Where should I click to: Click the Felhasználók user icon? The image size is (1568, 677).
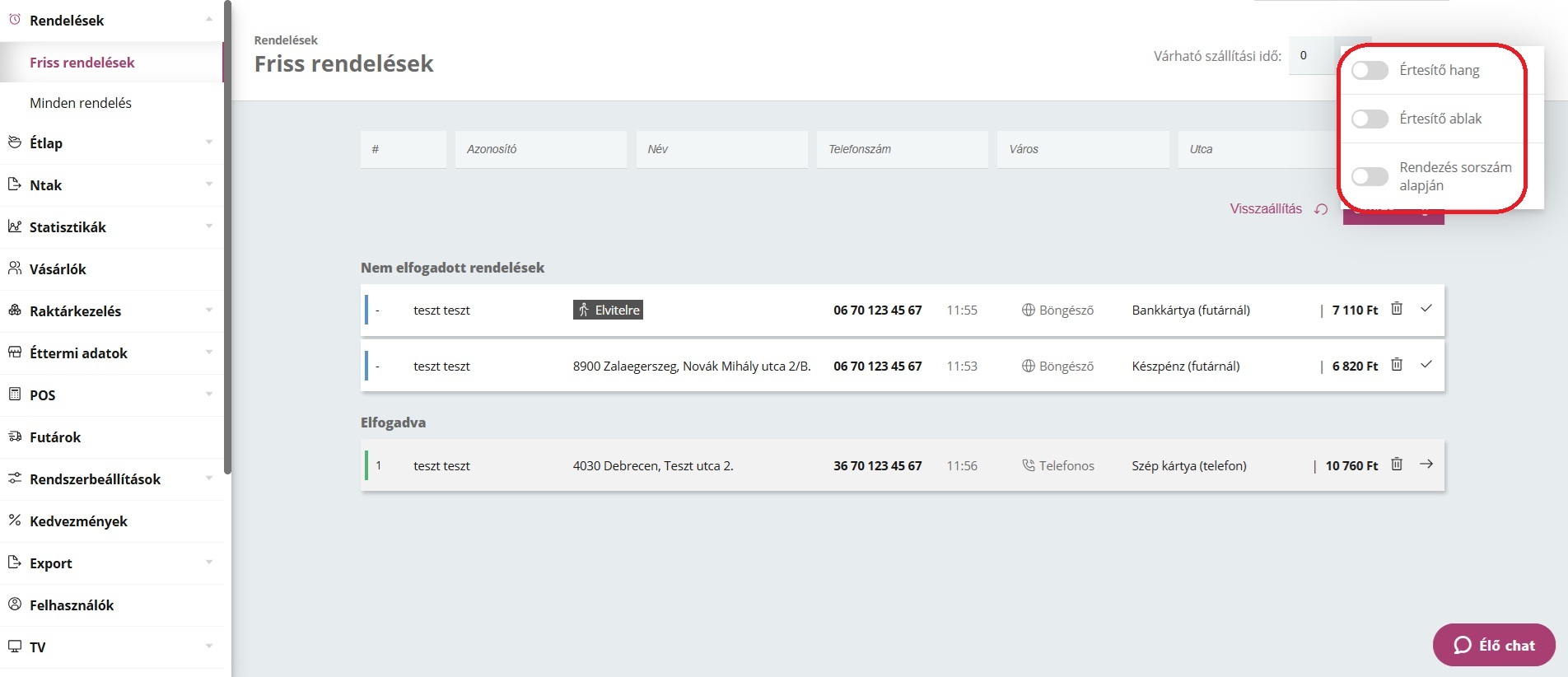15,605
